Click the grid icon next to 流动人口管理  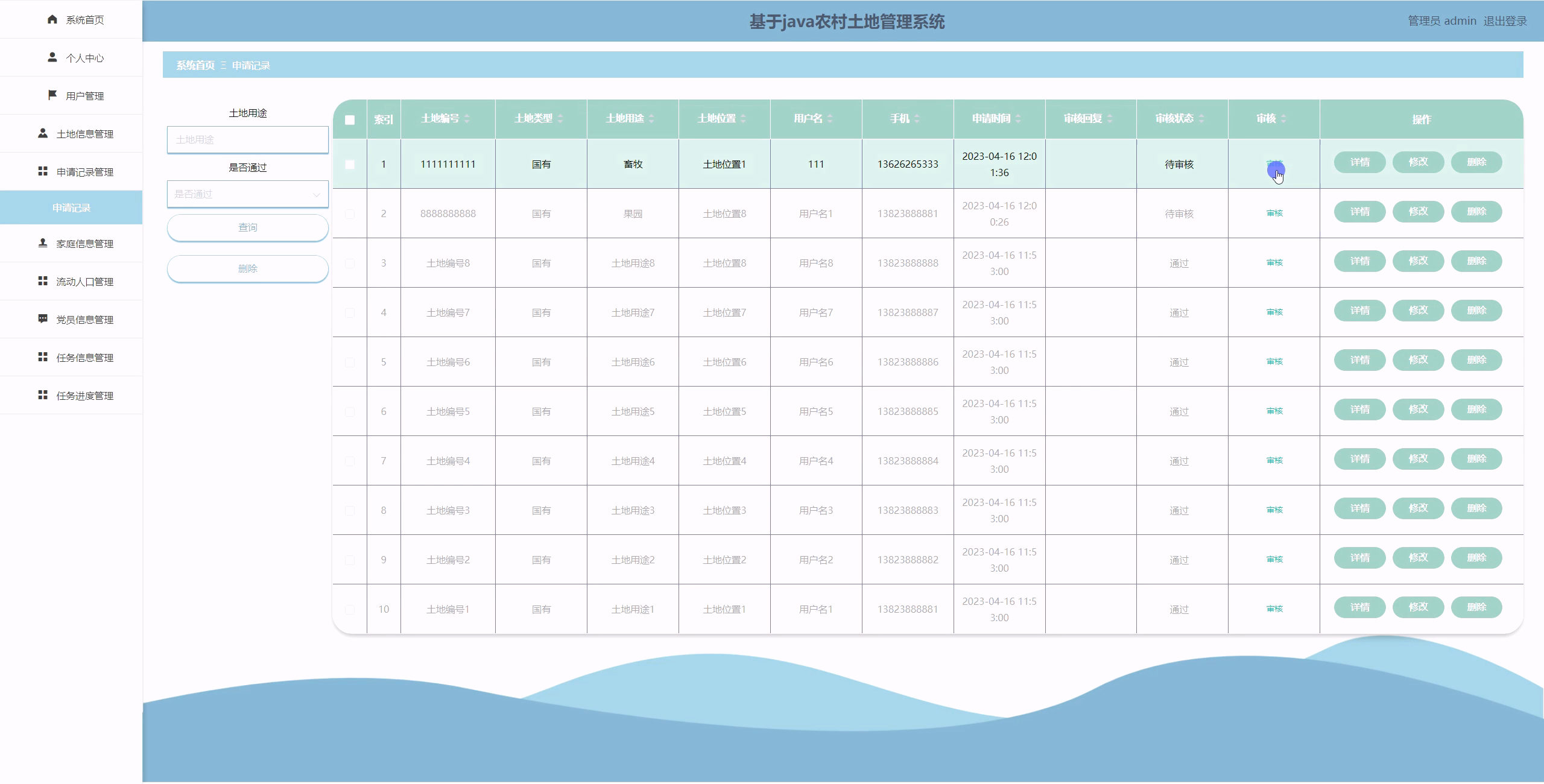42,281
